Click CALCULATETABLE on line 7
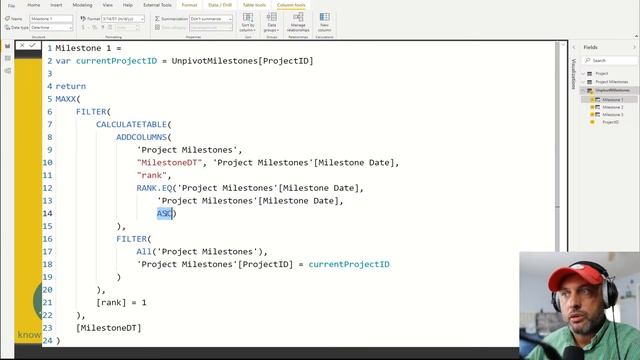This screenshot has height=360, width=640. 131,124
